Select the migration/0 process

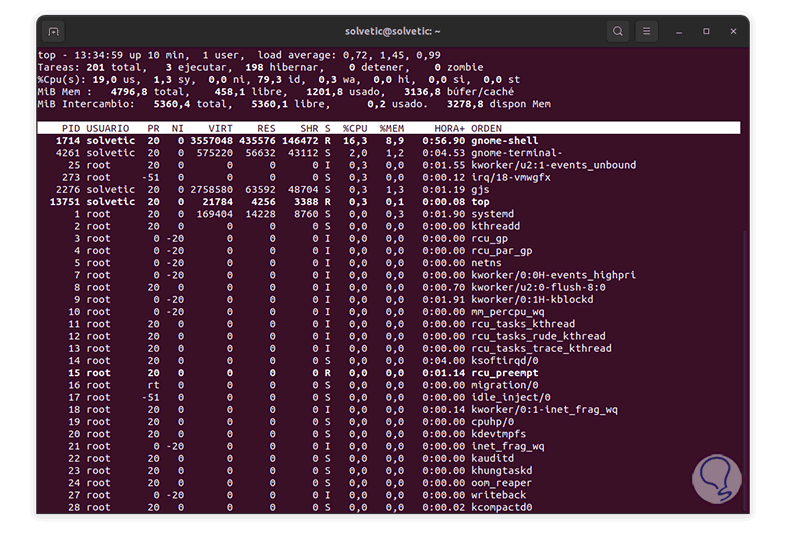505,385
